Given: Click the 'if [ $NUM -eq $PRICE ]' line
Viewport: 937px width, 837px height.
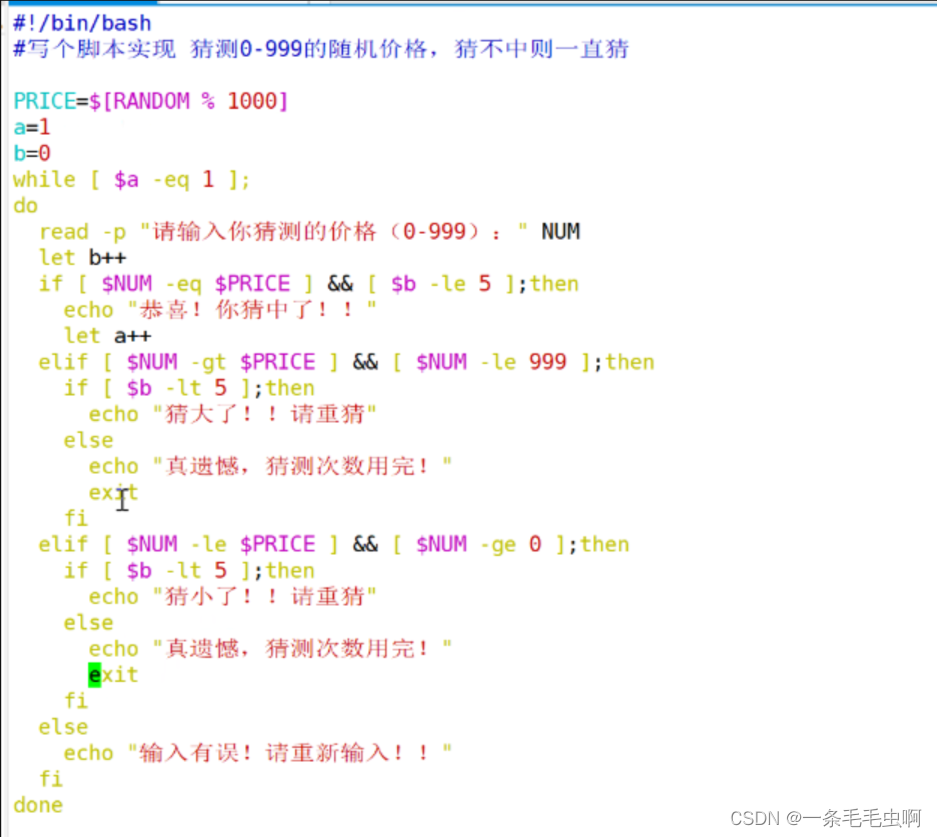Looking at the screenshot, I should click(x=309, y=283).
